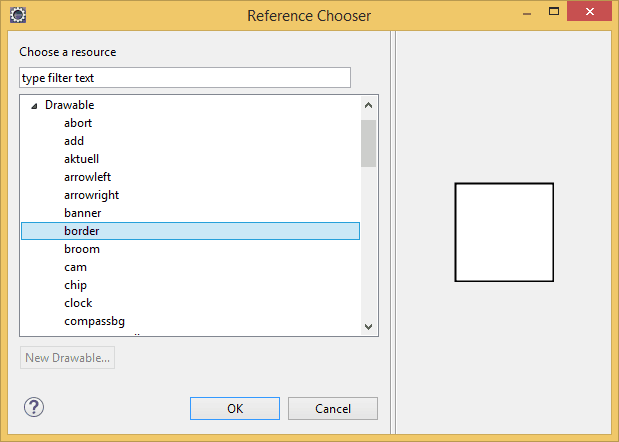This screenshot has height=442, width=619.
Task: Select the abort drawable
Action: point(78,123)
